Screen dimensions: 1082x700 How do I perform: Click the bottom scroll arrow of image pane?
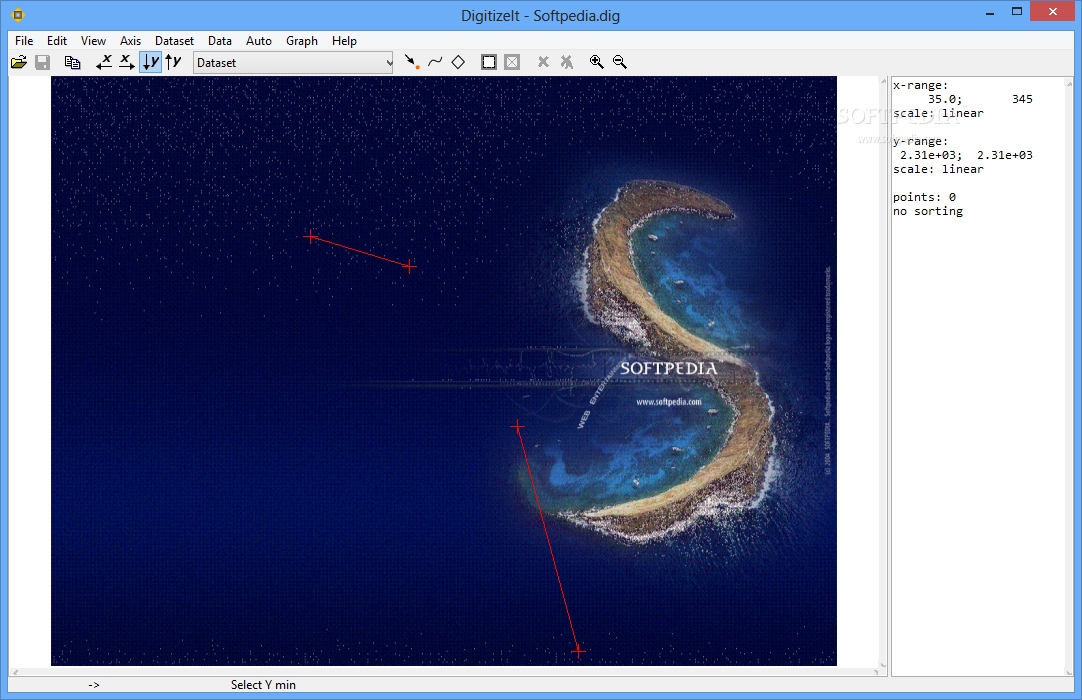883,664
